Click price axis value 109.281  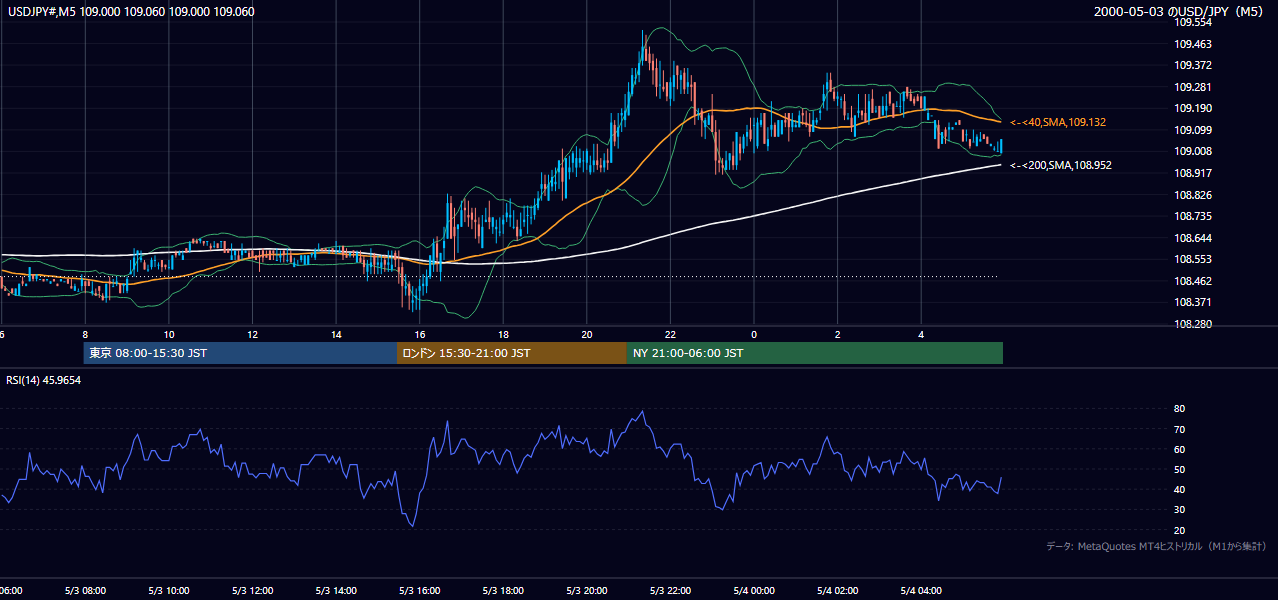coord(1193,87)
